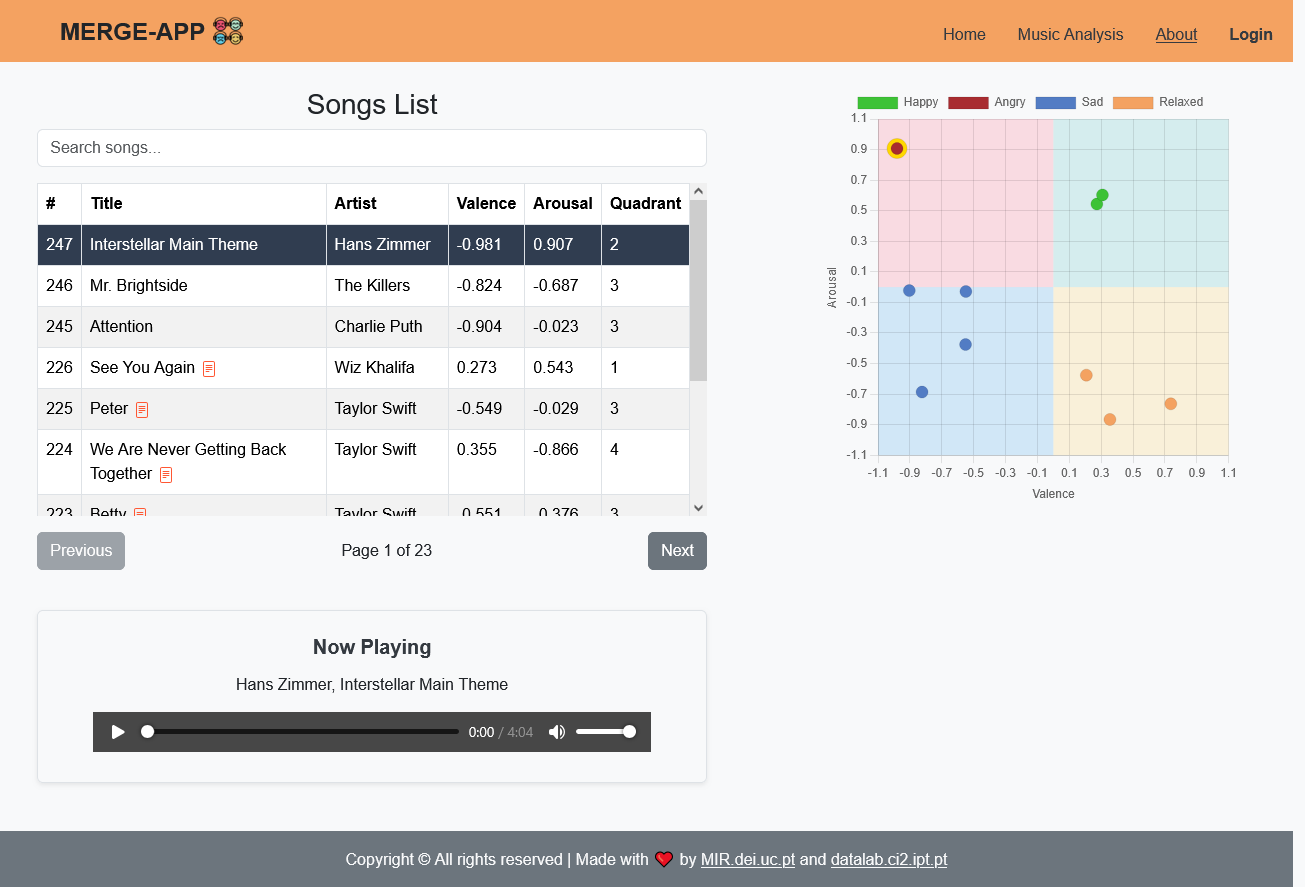Open the Music Analysis page
The image size is (1305, 887).
(1070, 34)
